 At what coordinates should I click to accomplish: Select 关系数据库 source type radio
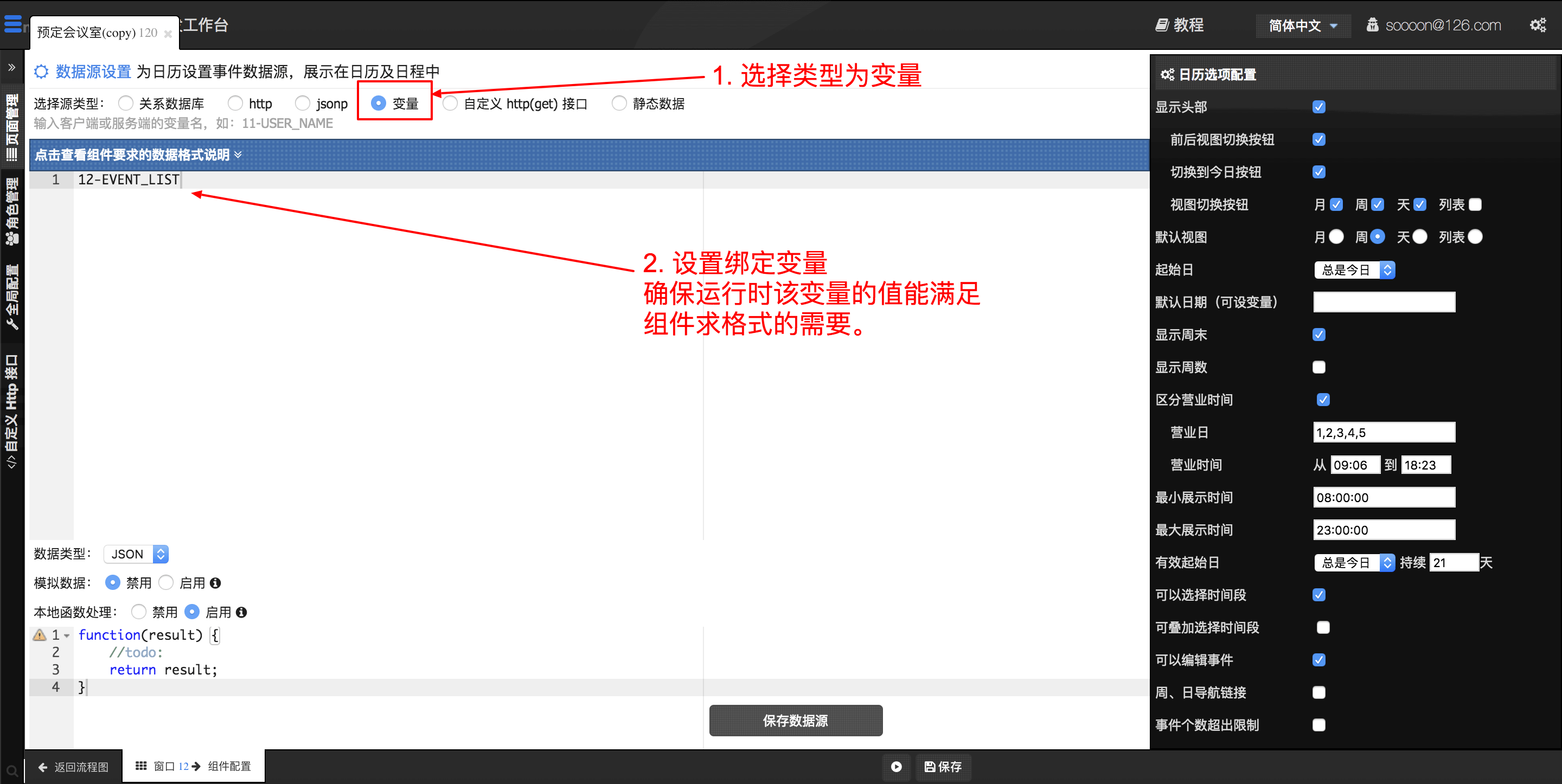(x=125, y=104)
